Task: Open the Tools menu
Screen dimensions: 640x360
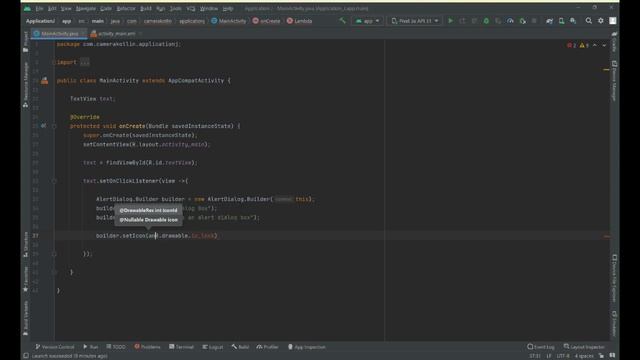Action: (176, 9)
